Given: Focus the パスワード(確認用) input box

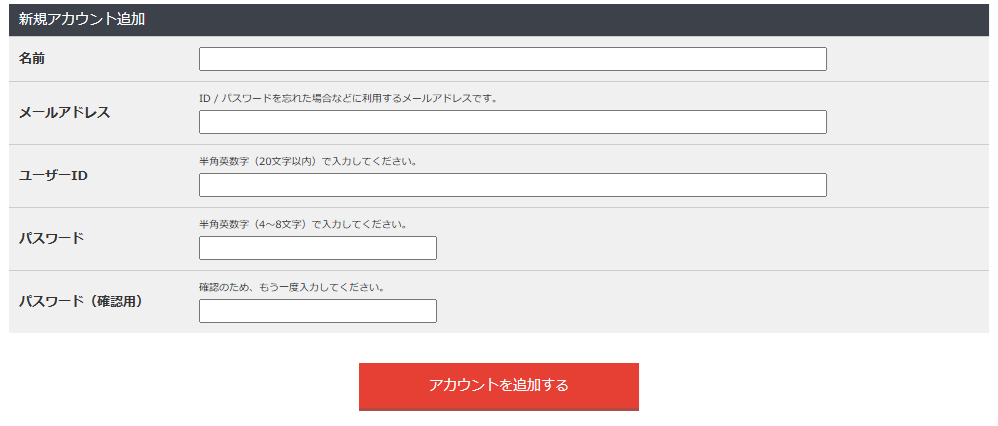Looking at the screenshot, I should [x=318, y=311].
